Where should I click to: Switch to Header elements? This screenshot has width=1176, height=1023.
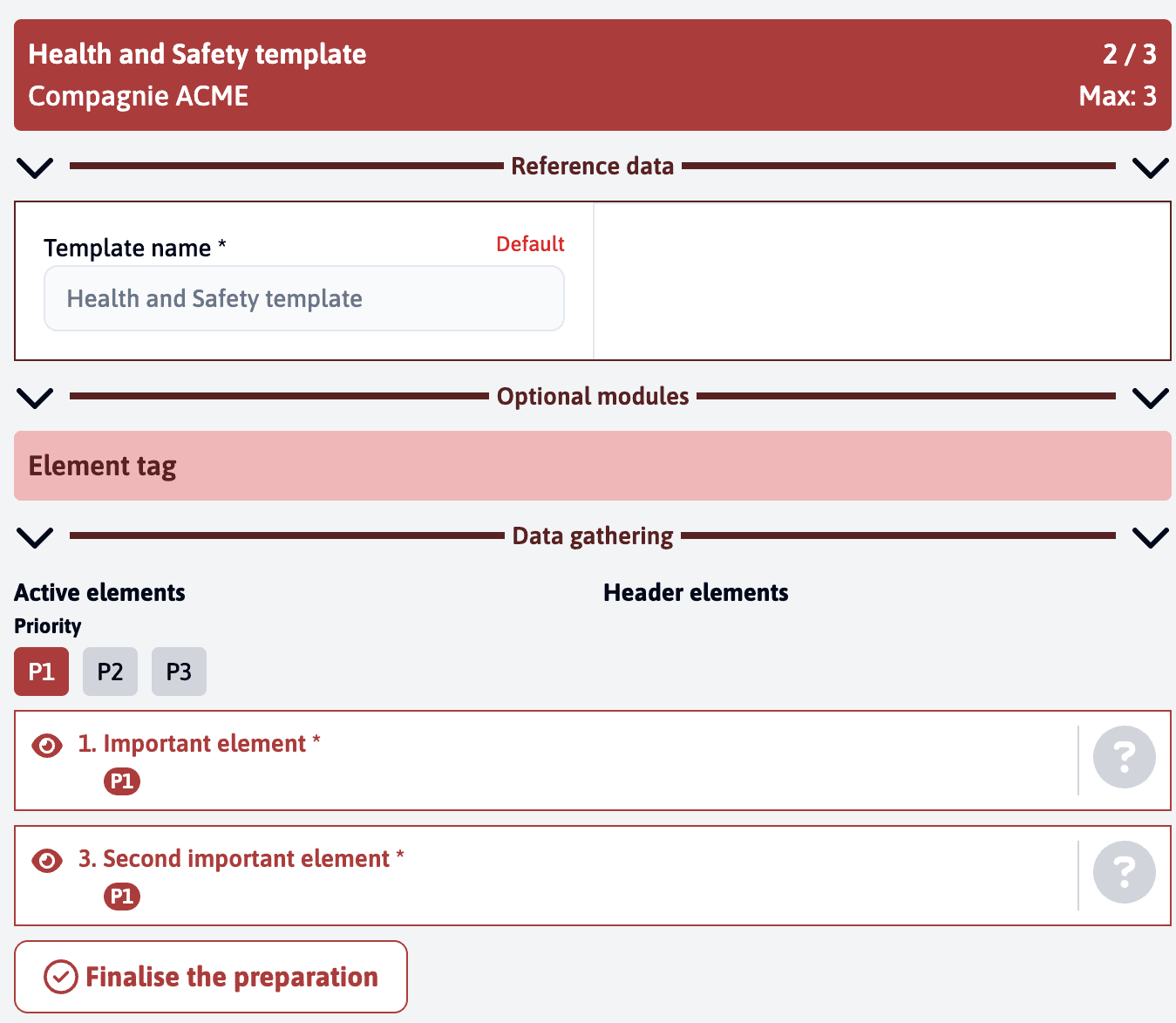[x=695, y=592]
